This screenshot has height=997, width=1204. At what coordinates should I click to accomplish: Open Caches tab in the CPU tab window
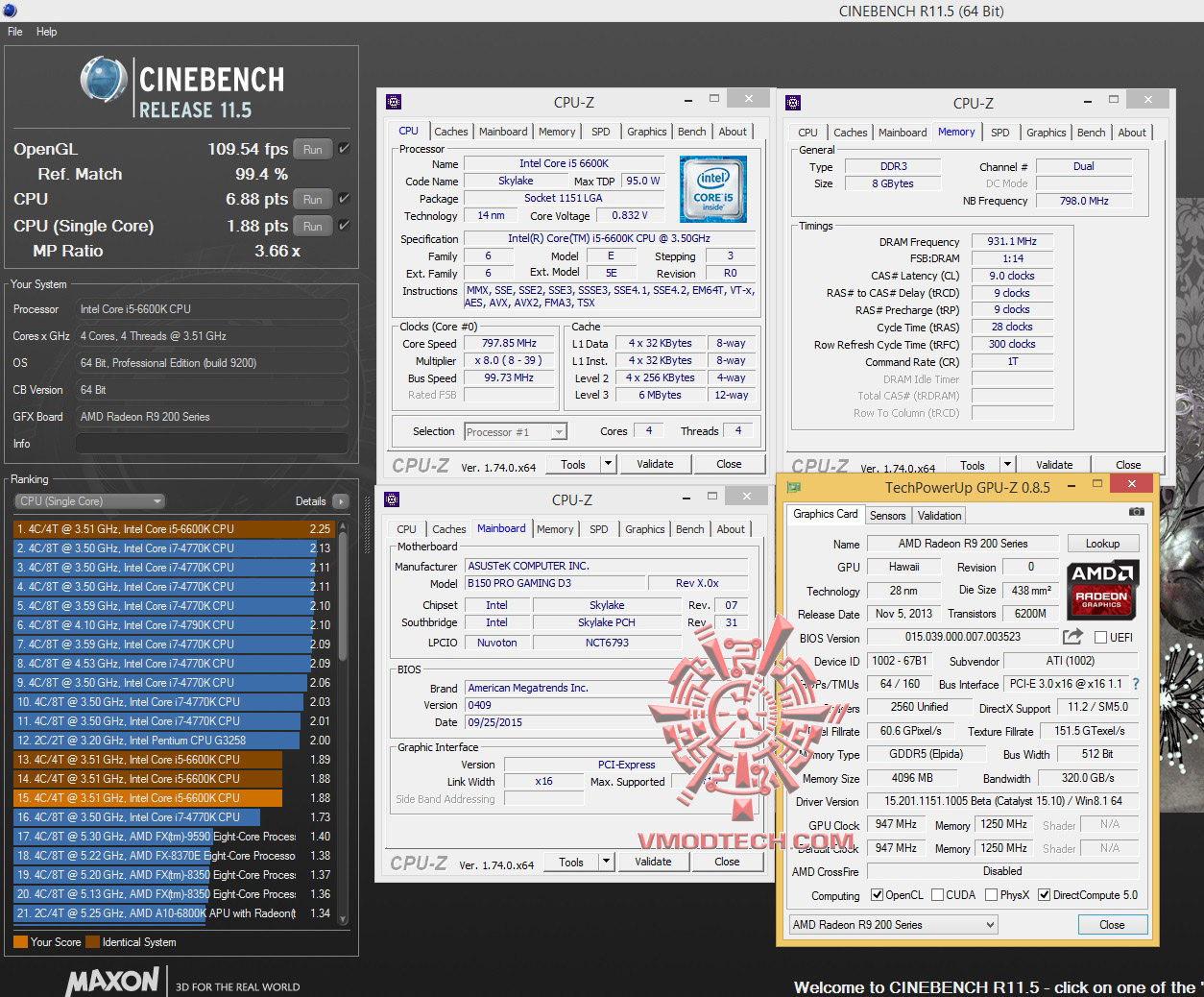coord(451,132)
